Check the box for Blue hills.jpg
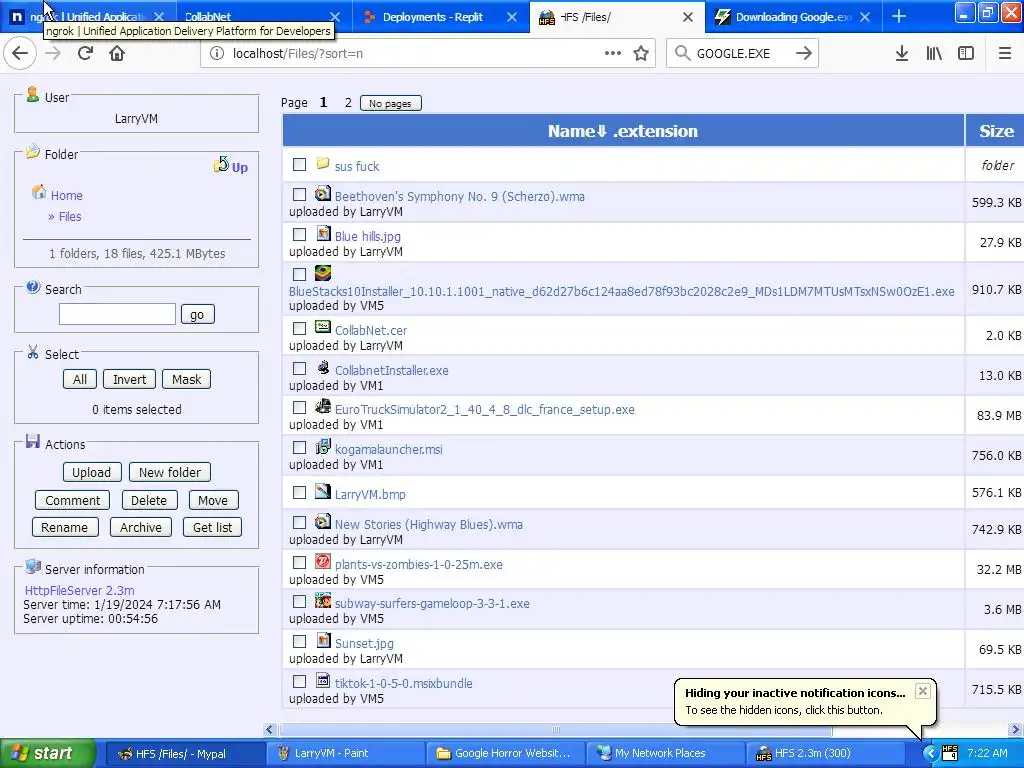This screenshot has width=1024, height=768. [299, 234]
